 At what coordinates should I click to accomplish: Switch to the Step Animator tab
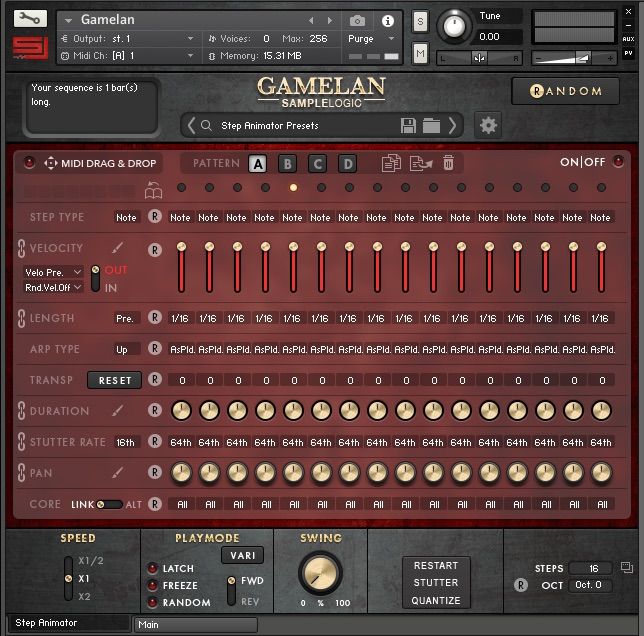(x=69, y=622)
